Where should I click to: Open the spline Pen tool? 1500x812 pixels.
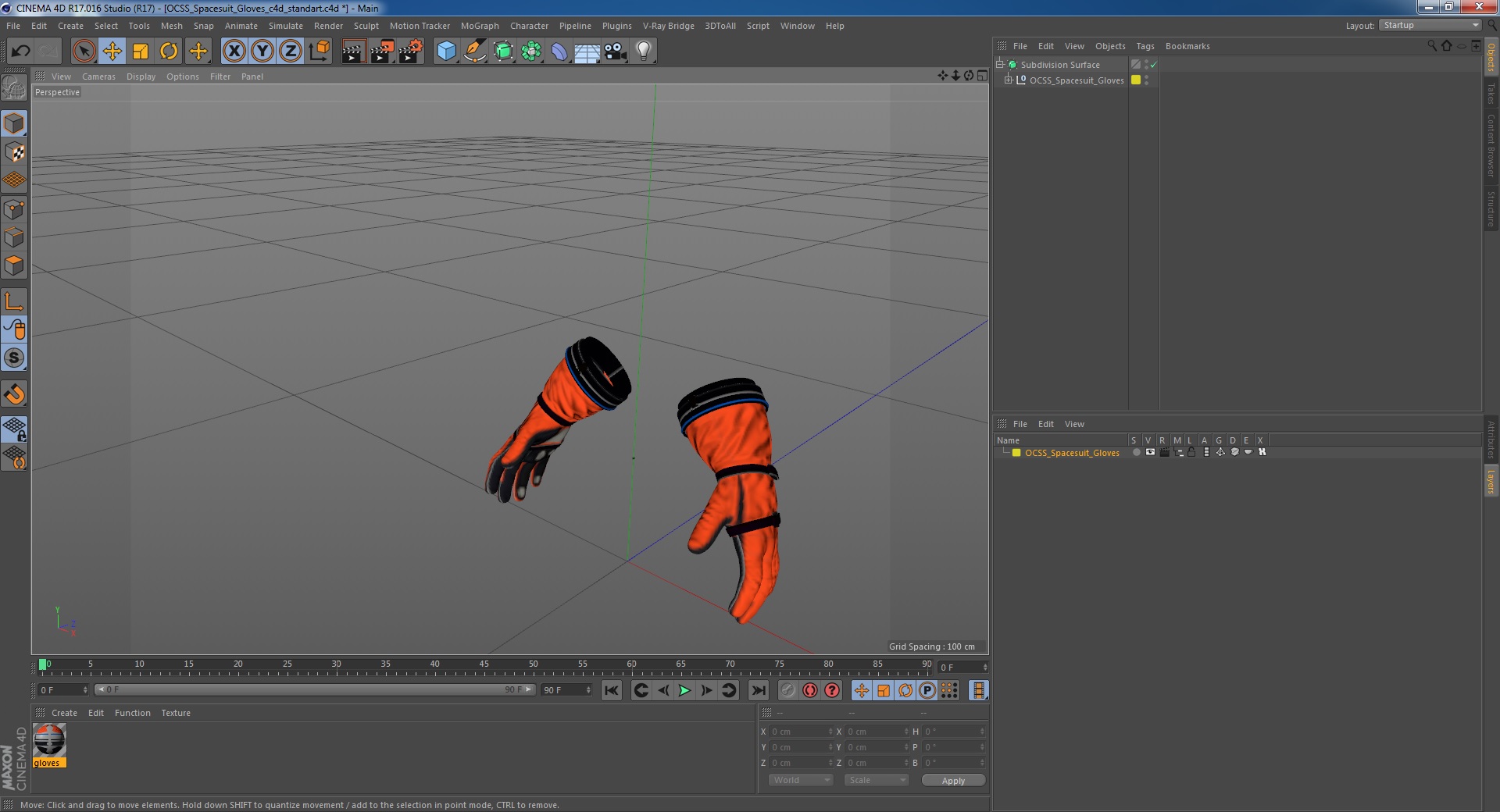click(475, 52)
